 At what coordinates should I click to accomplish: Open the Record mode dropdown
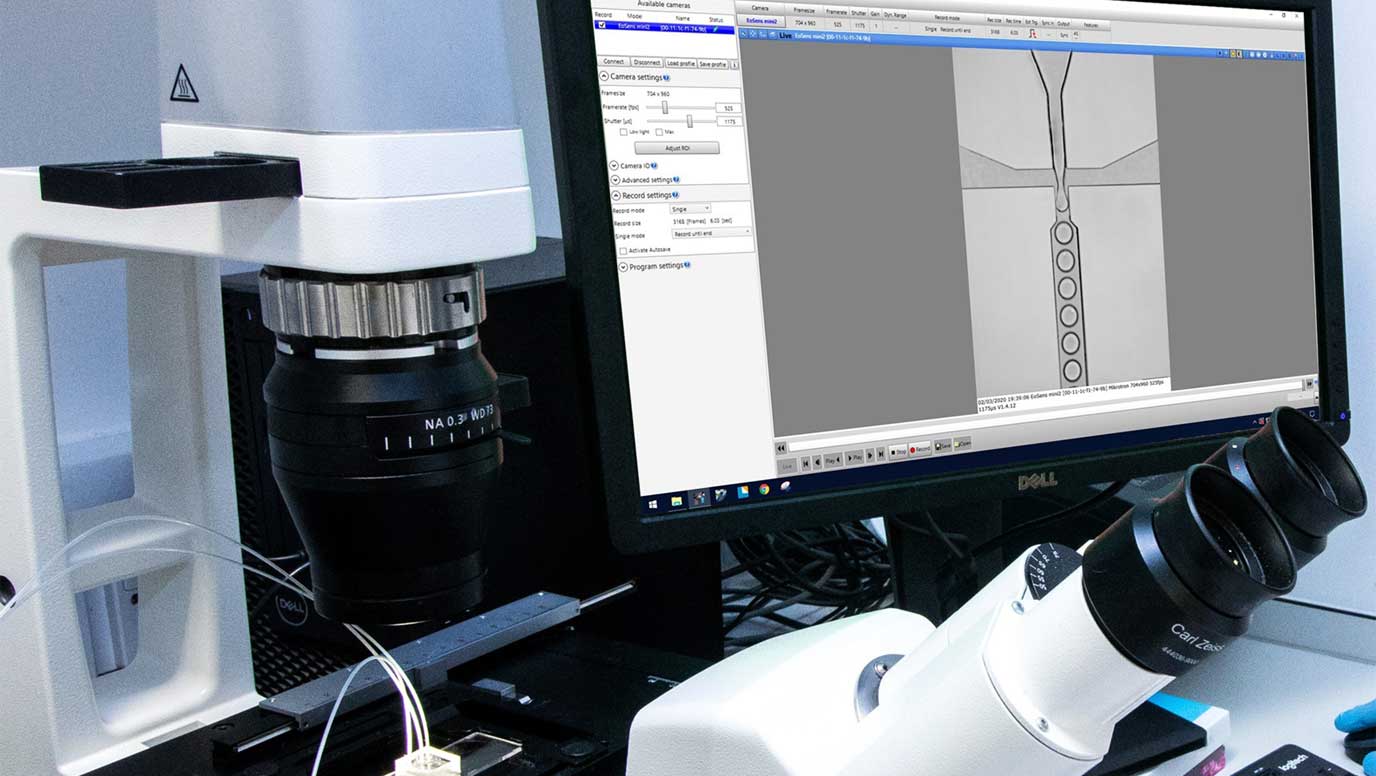pos(690,208)
